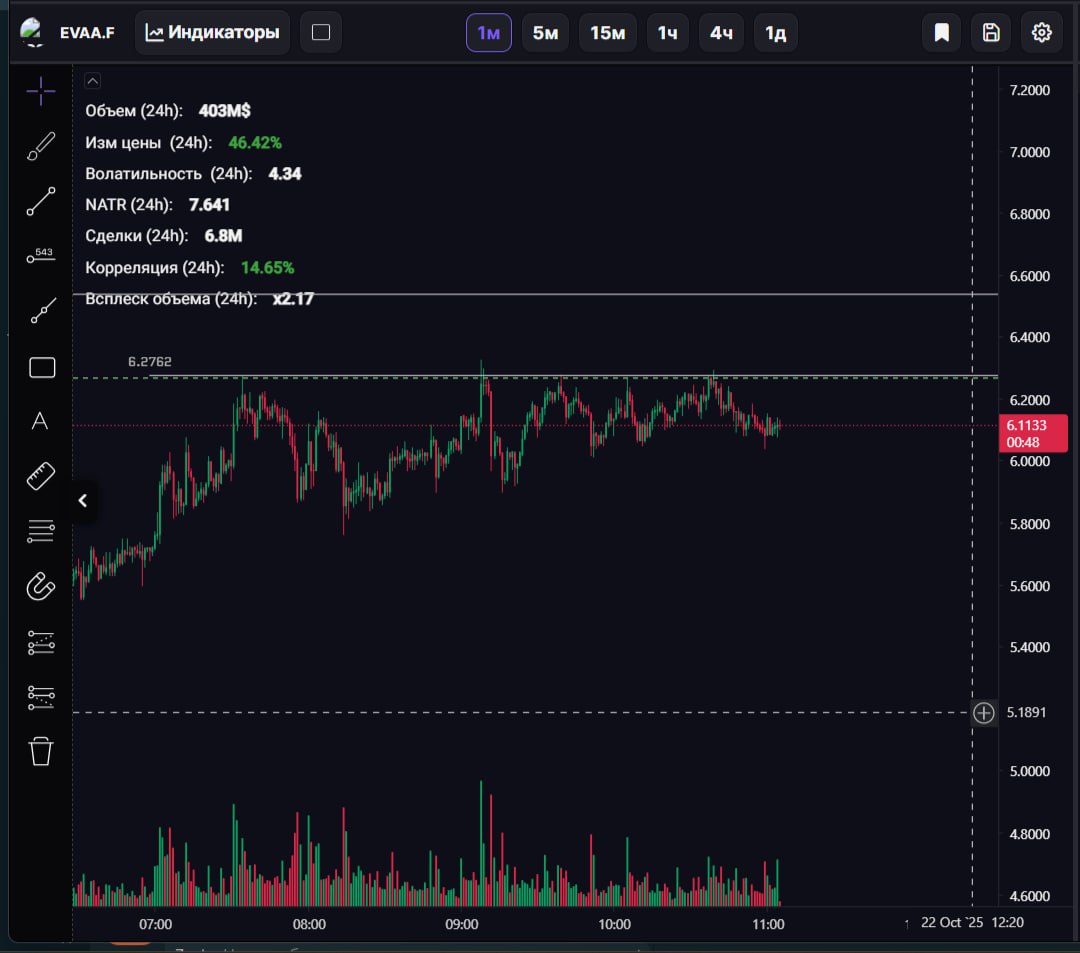Collapse the left drawing toolbar with arrow

[83, 501]
